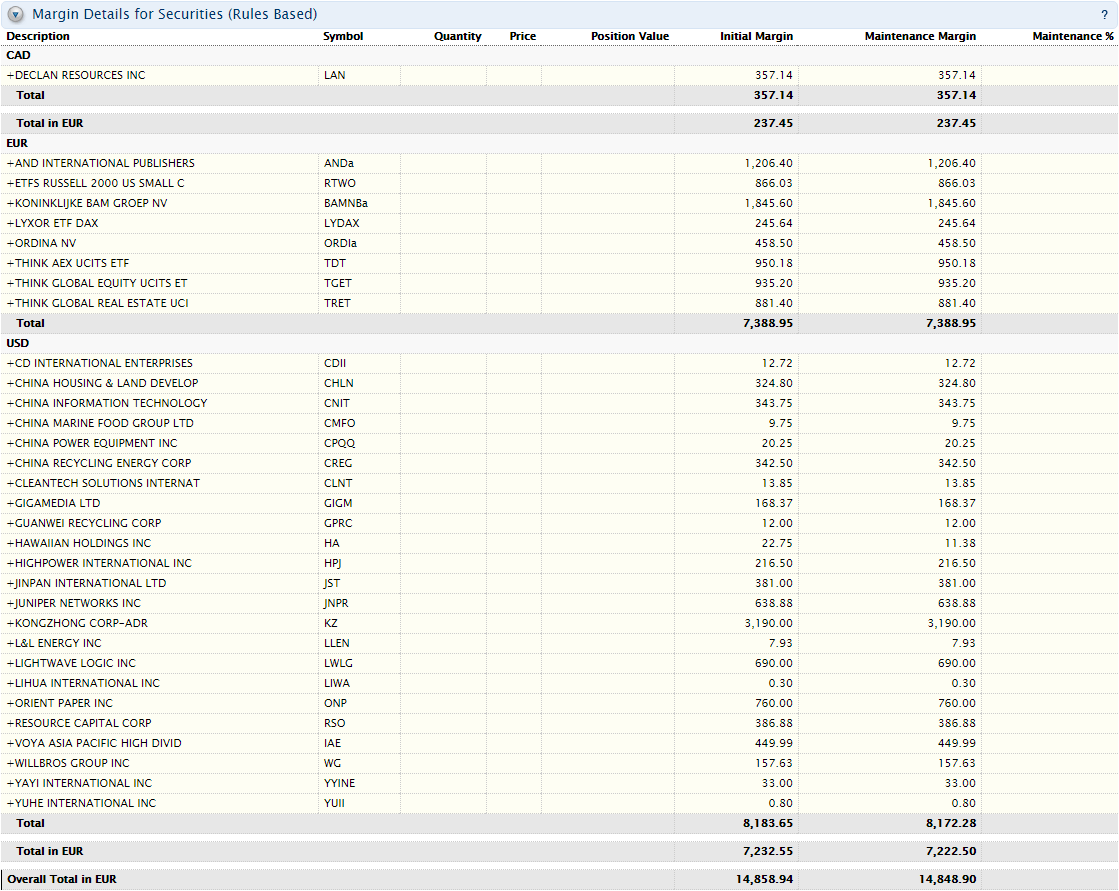The image size is (1119, 891).
Task: Expand the LYXOR ETF DAX row
Action: pos(11,223)
